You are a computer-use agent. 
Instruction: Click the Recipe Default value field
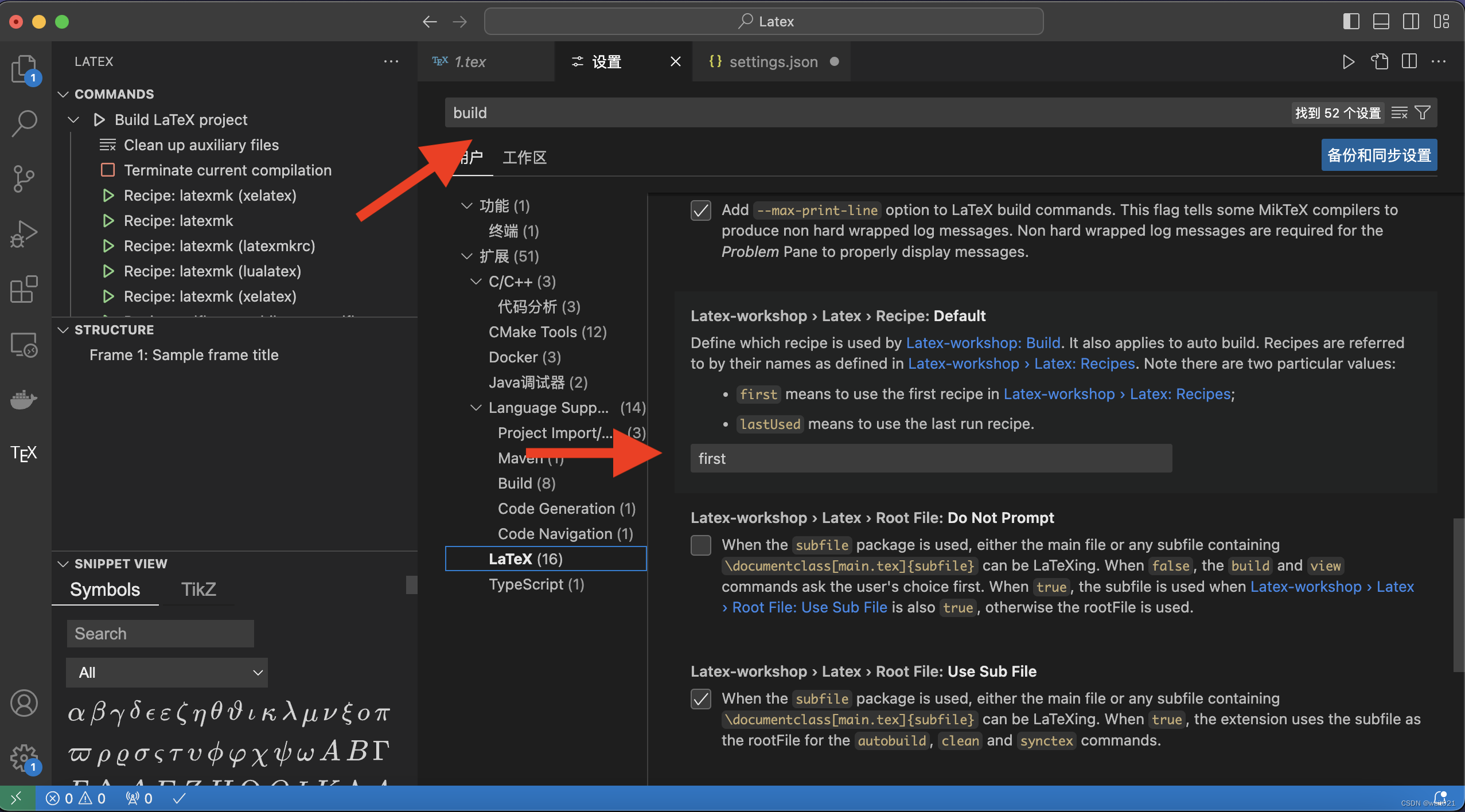[930, 459]
